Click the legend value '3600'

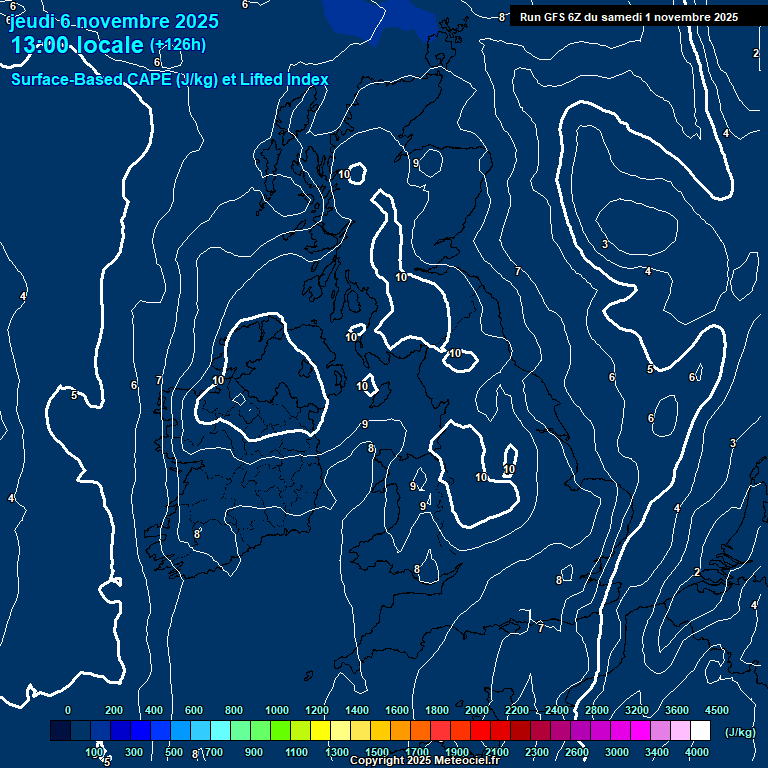(x=677, y=710)
